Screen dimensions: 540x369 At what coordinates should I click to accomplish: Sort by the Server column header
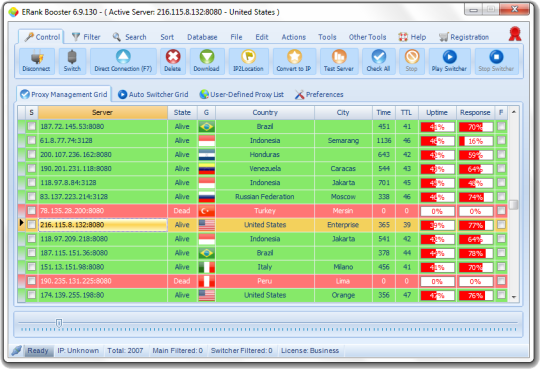click(x=103, y=113)
